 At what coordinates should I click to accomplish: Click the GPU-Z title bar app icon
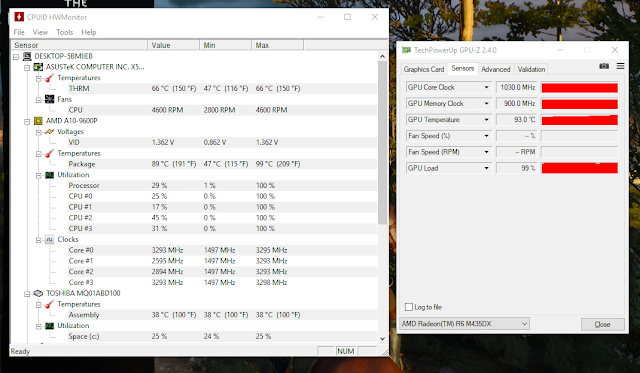pyautogui.click(x=406, y=50)
